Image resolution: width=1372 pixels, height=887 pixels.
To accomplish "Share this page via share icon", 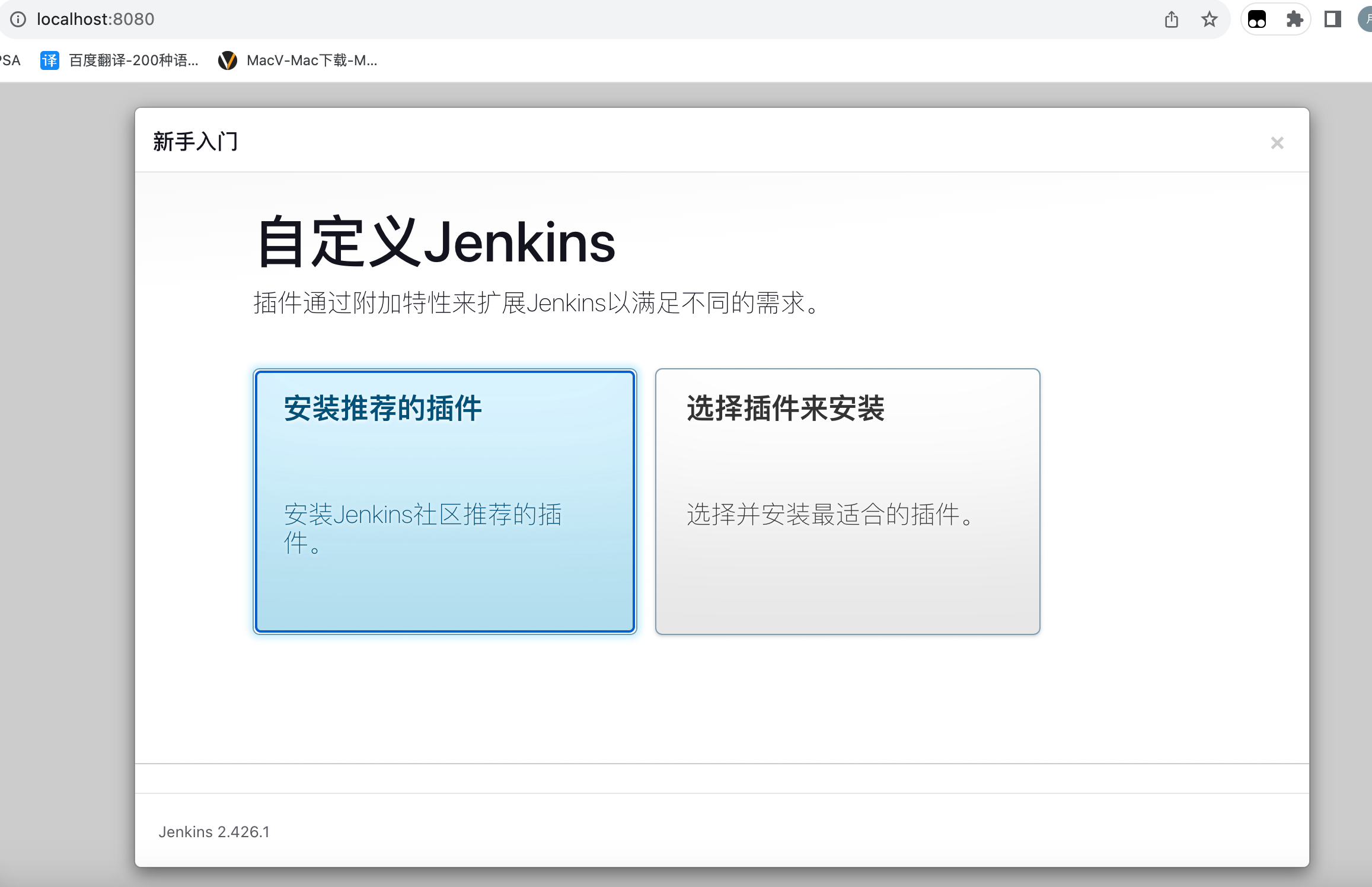I will 1171,20.
